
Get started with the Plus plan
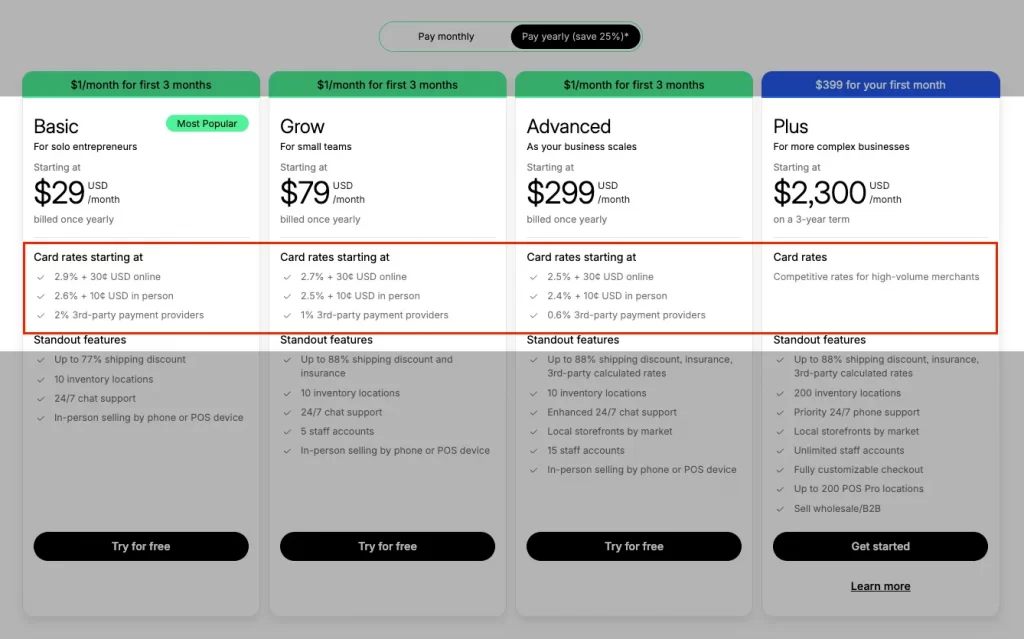pyautogui.click(x=880, y=546)
